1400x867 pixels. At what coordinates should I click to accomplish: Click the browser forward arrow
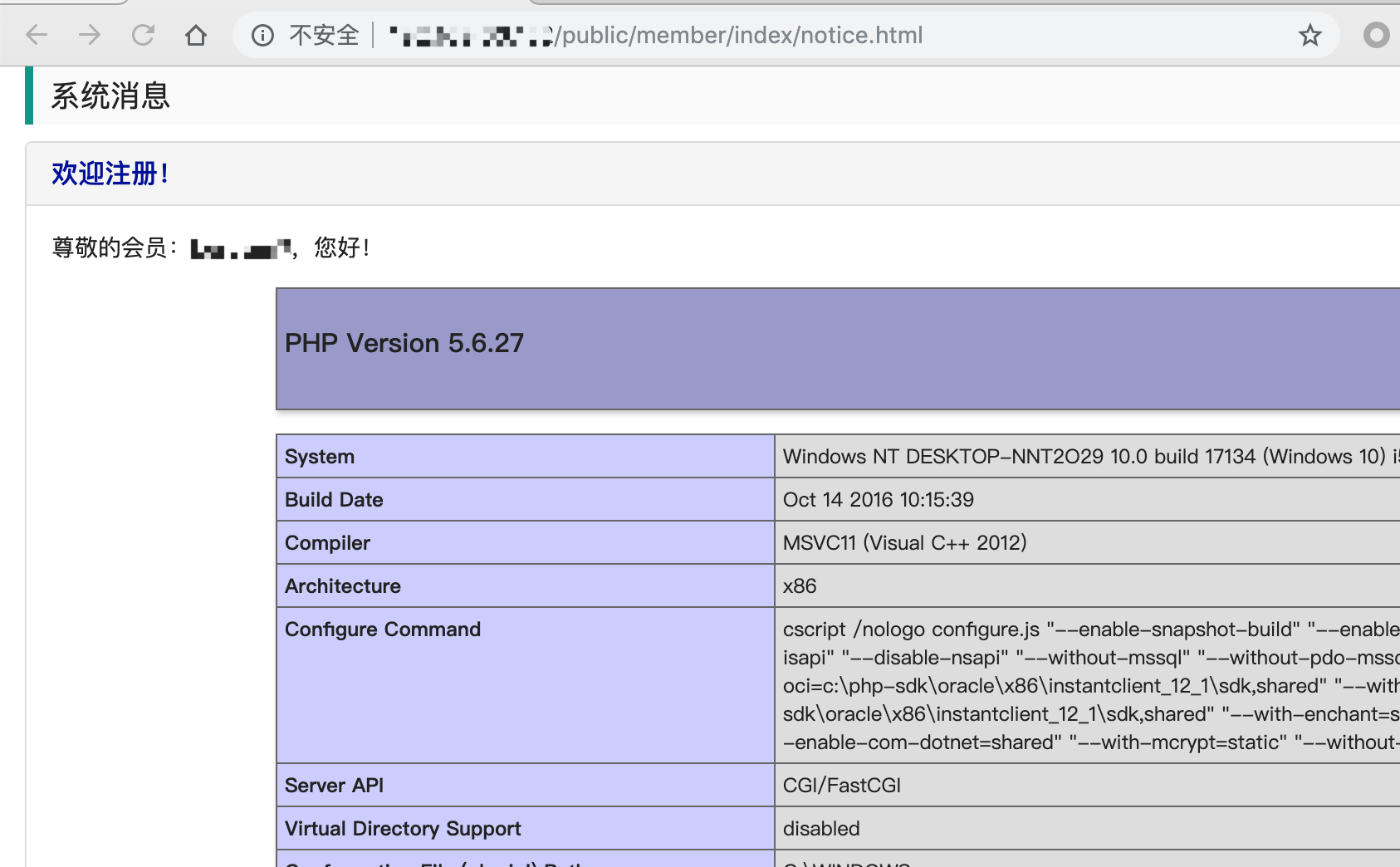tap(90, 35)
